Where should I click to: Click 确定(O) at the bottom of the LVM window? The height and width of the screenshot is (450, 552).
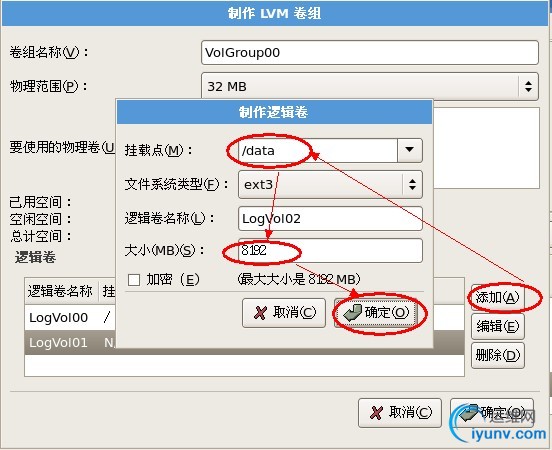[x=492, y=413]
